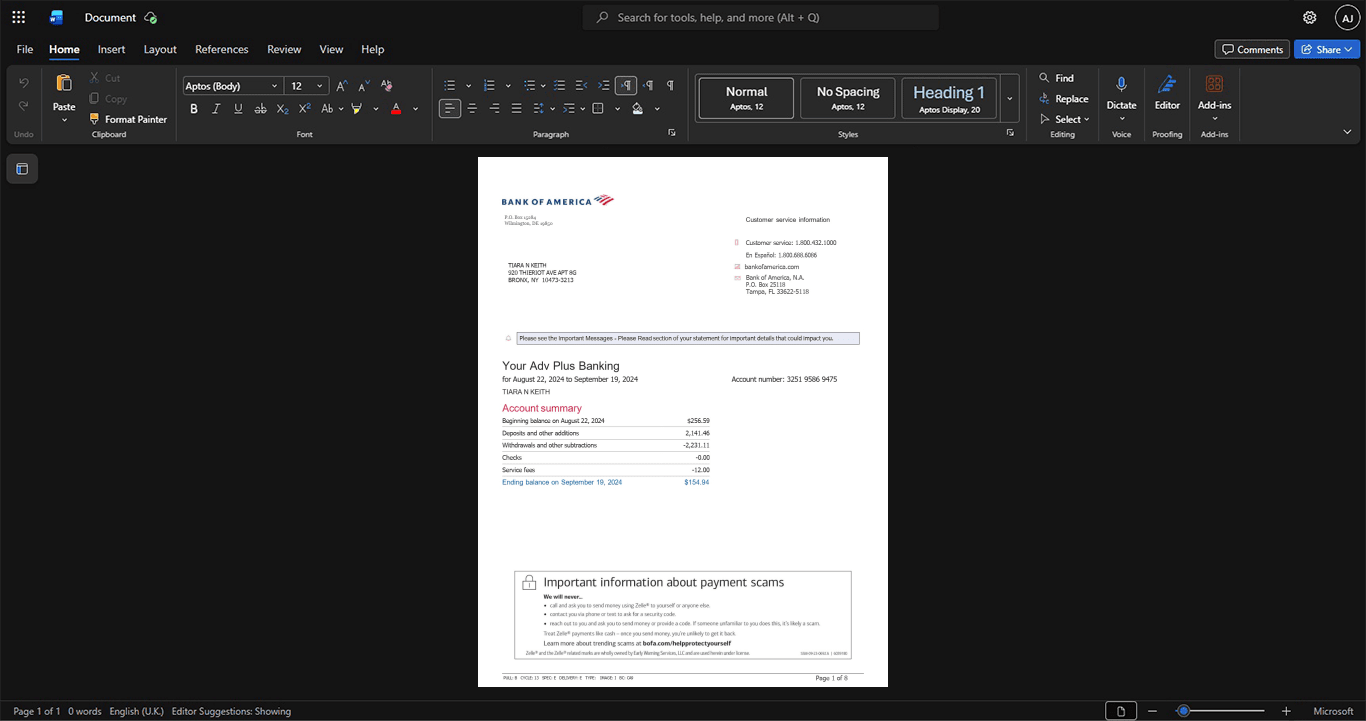Click the Cut scissors button
1366x721 pixels.
[105, 78]
